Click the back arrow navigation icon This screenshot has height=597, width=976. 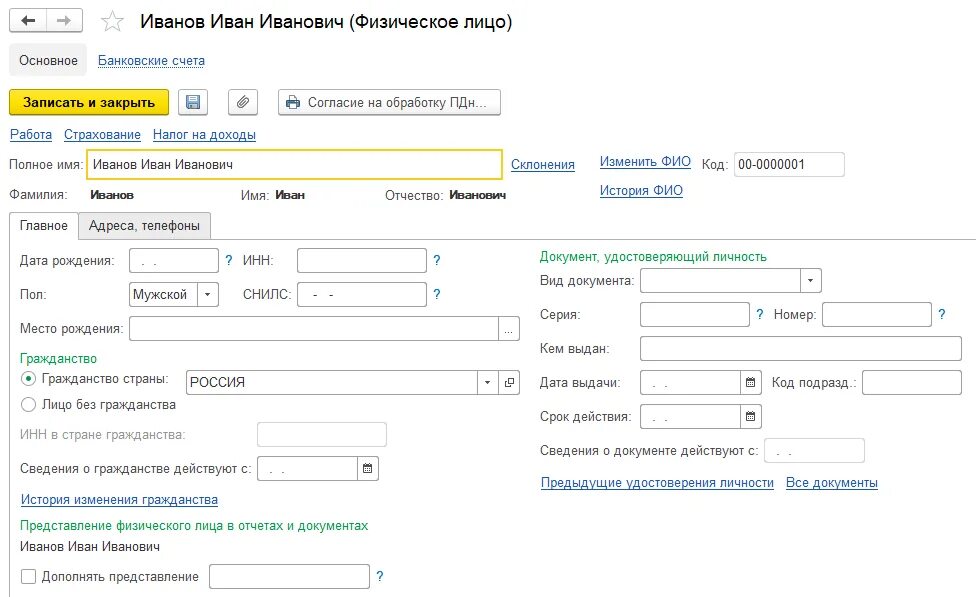tap(28, 21)
